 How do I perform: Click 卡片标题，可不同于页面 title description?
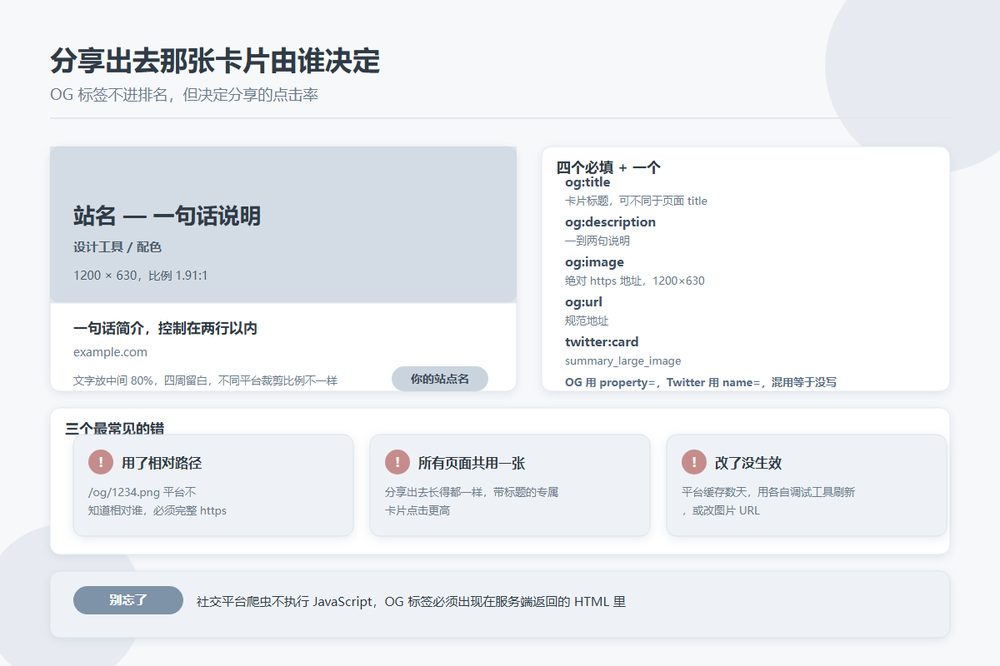click(636, 200)
